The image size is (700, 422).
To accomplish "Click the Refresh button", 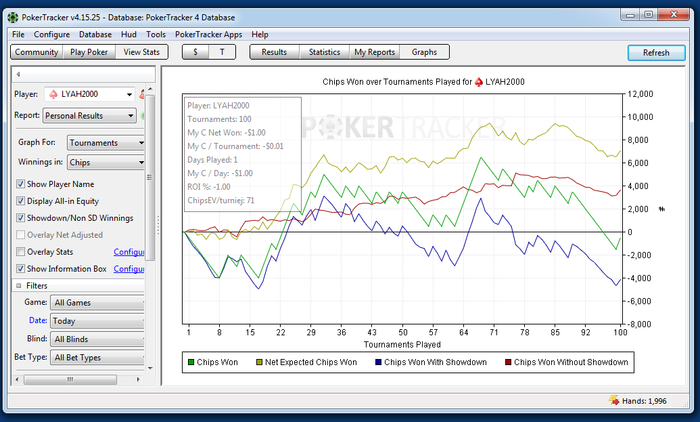I will pos(656,53).
